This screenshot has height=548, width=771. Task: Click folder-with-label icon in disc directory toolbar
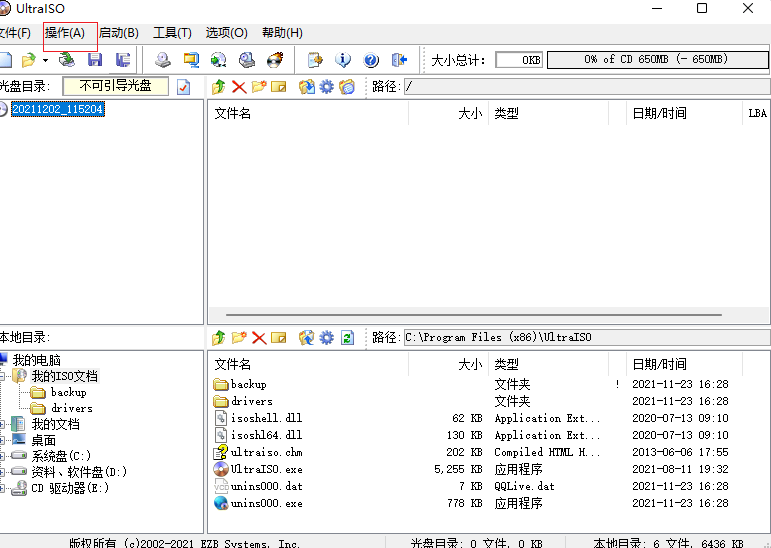pyautogui.click(x=347, y=87)
